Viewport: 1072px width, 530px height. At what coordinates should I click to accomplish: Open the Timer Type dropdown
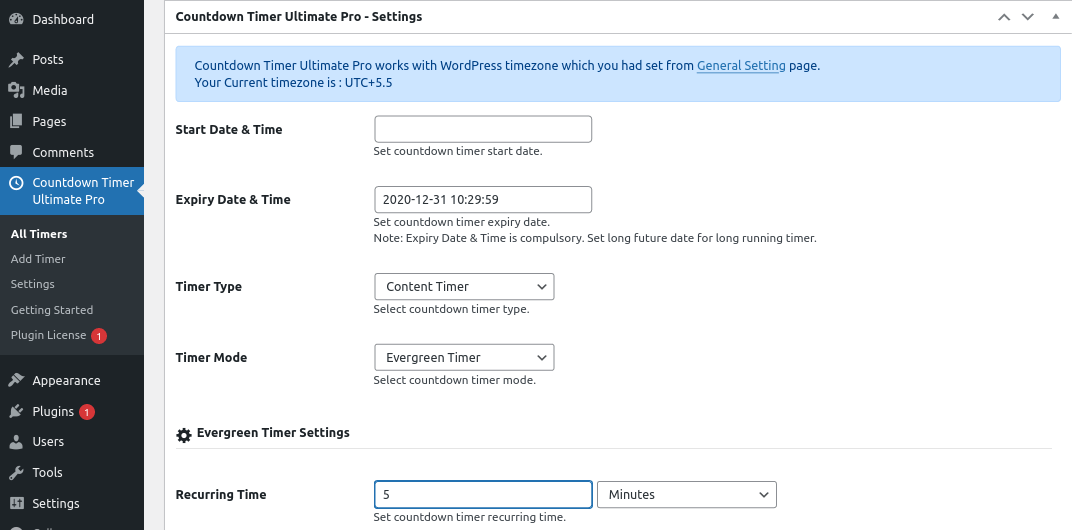[464, 287]
